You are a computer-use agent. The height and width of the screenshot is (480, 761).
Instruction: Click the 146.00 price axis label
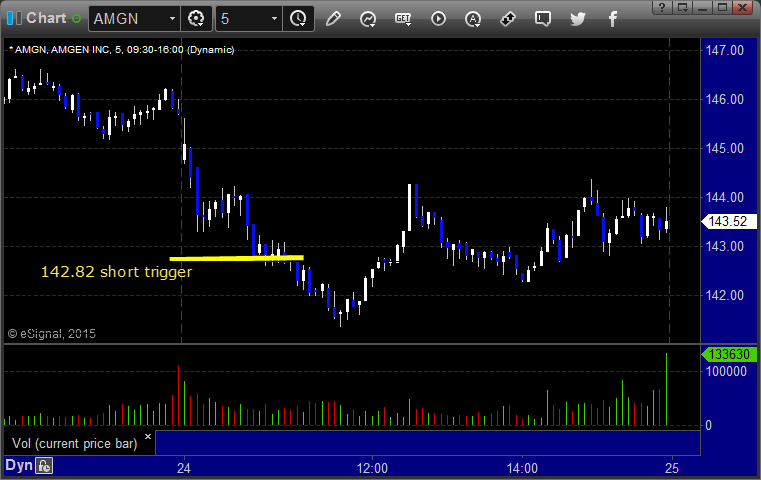click(x=725, y=99)
